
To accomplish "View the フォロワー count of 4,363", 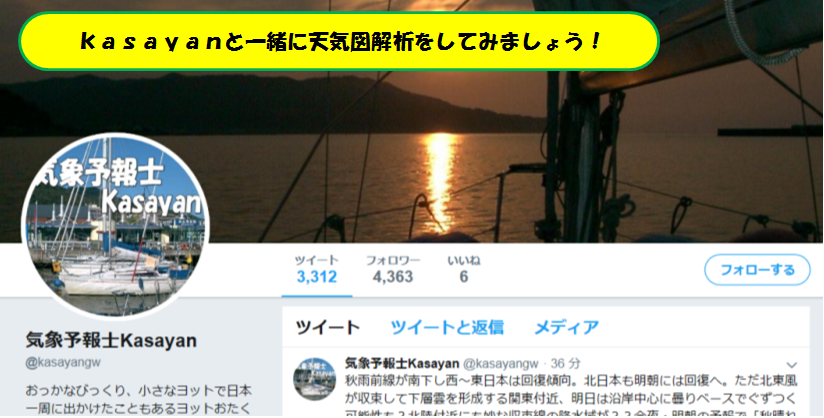I will coord(393,269).
